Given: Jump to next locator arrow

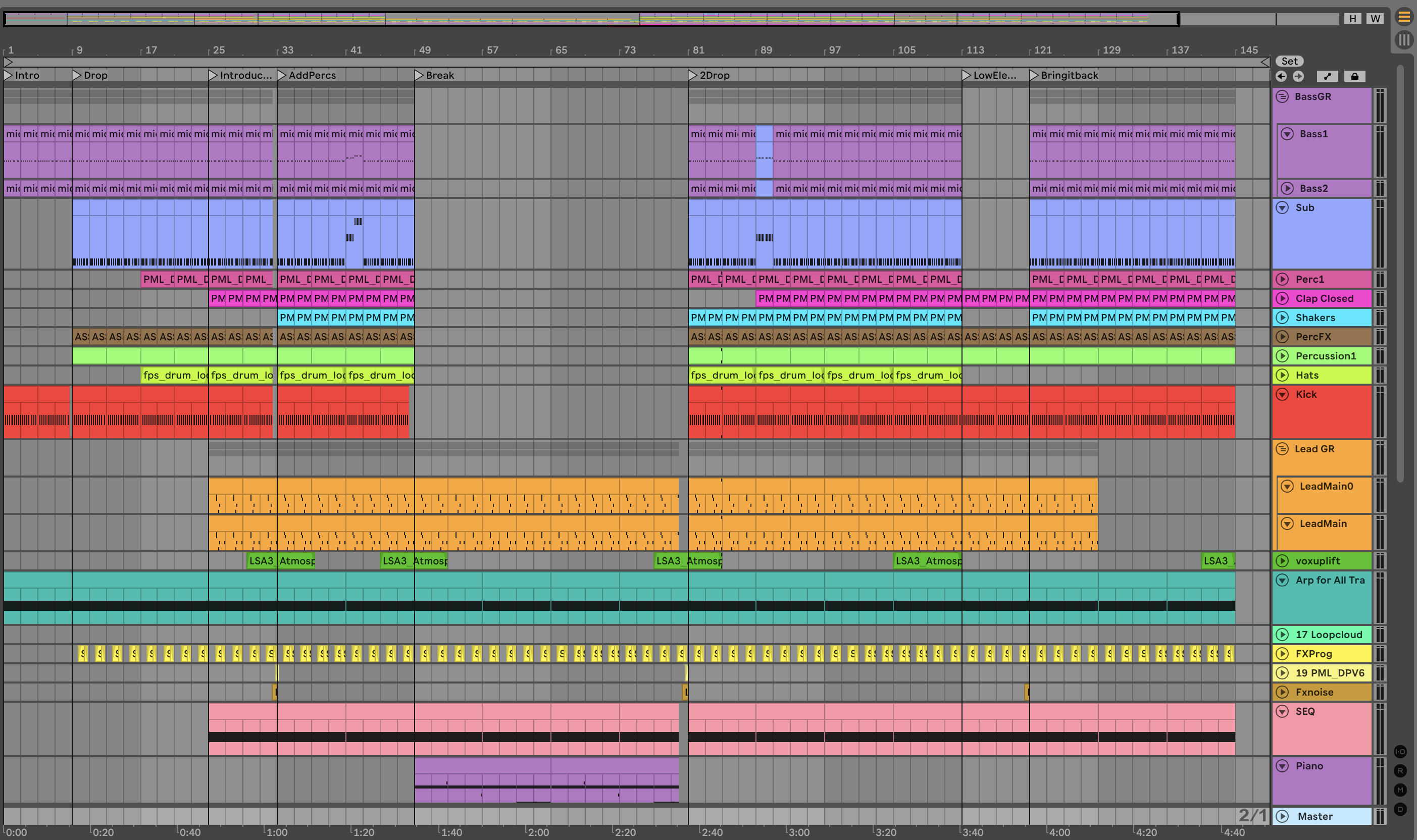Looking at the screenshot, I should tap(1298, 76).
